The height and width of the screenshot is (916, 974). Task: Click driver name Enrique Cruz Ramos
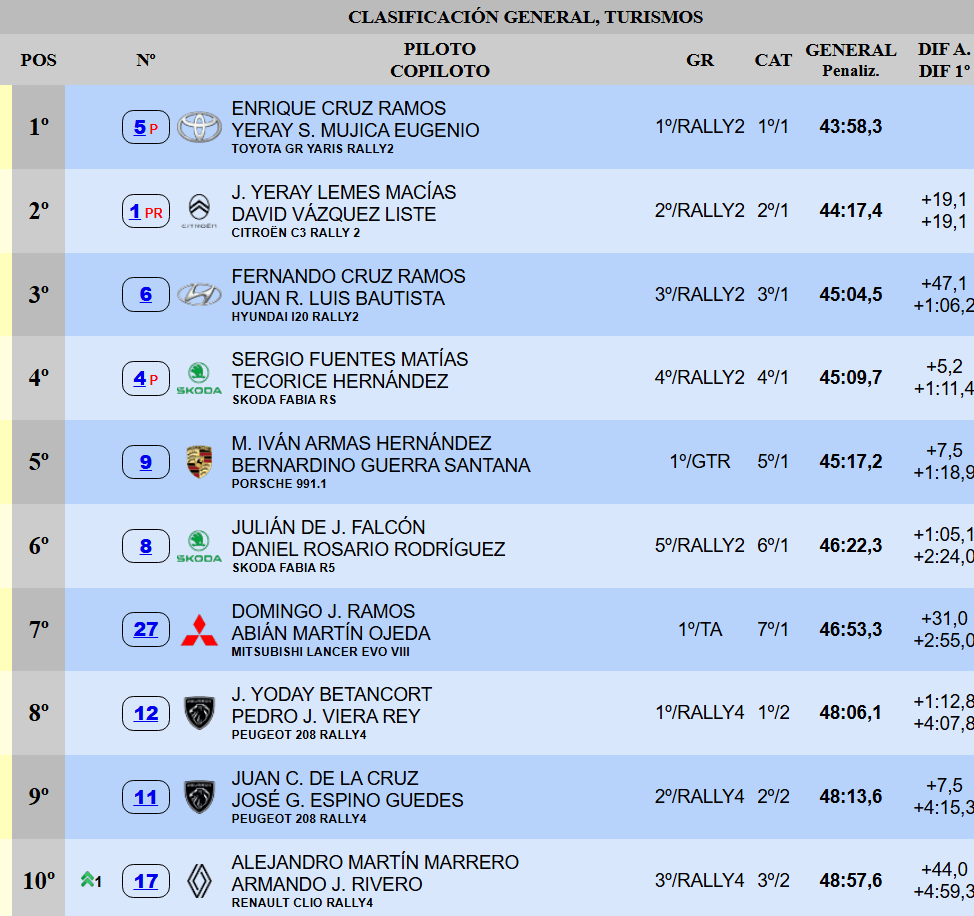coord(339,108)
